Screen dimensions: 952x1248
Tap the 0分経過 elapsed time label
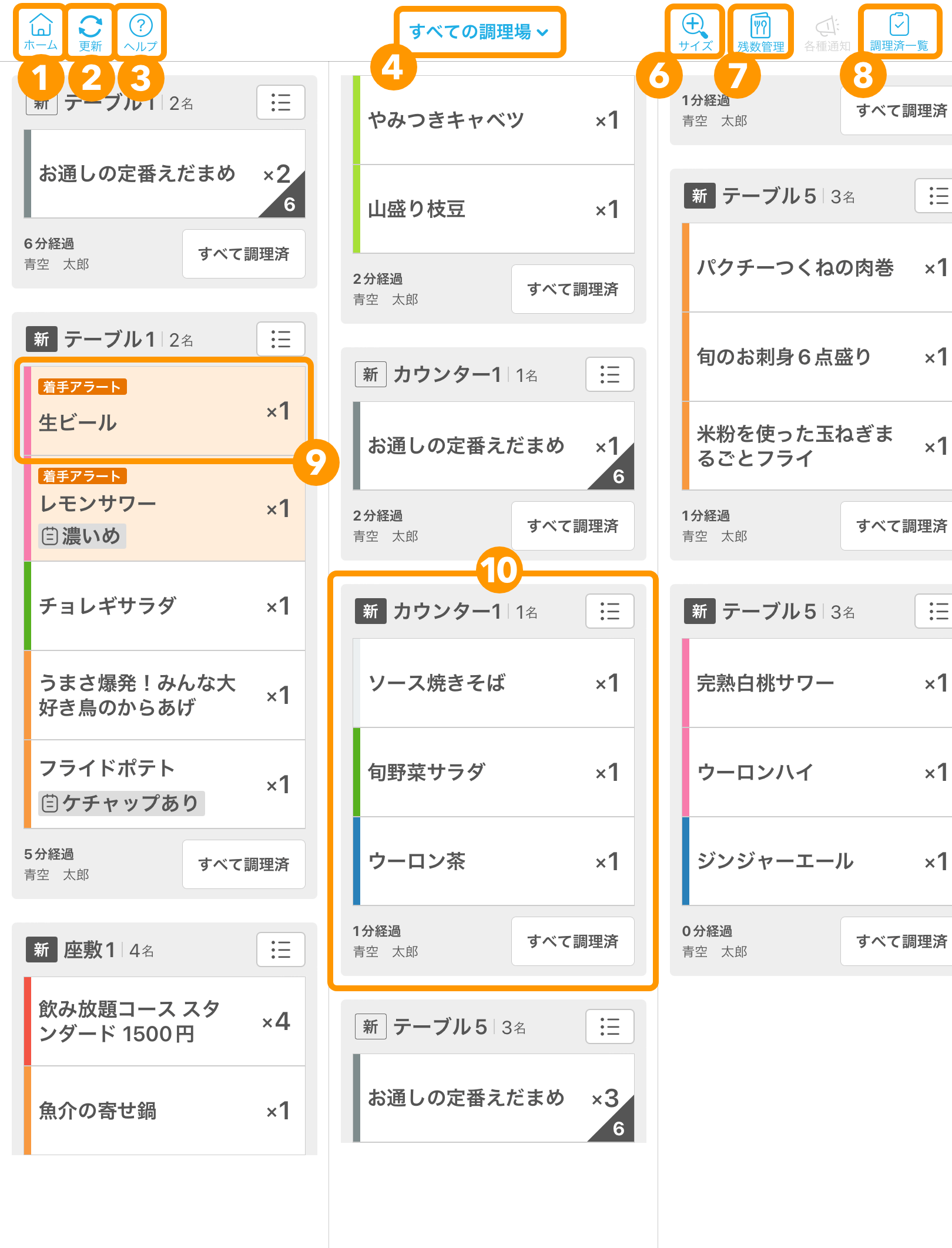[707, 931]
